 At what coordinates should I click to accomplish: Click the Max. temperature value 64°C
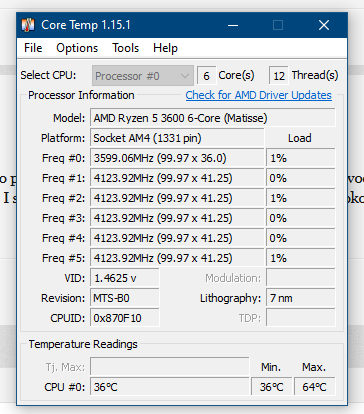coord(314,387)
